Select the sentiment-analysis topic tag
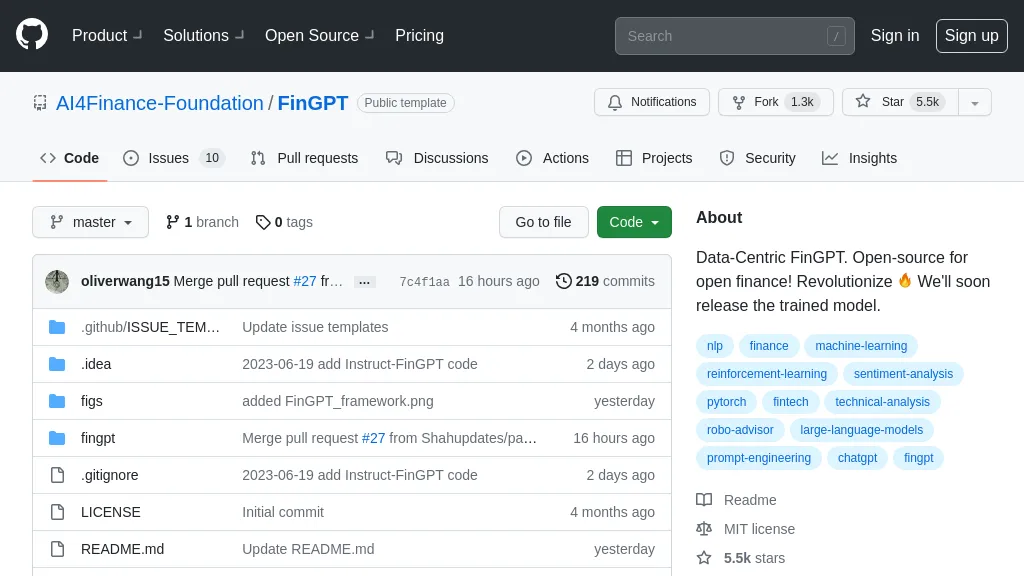Image resolution: width=1024 pixels, height=576 pixels. tap(903, 374)
